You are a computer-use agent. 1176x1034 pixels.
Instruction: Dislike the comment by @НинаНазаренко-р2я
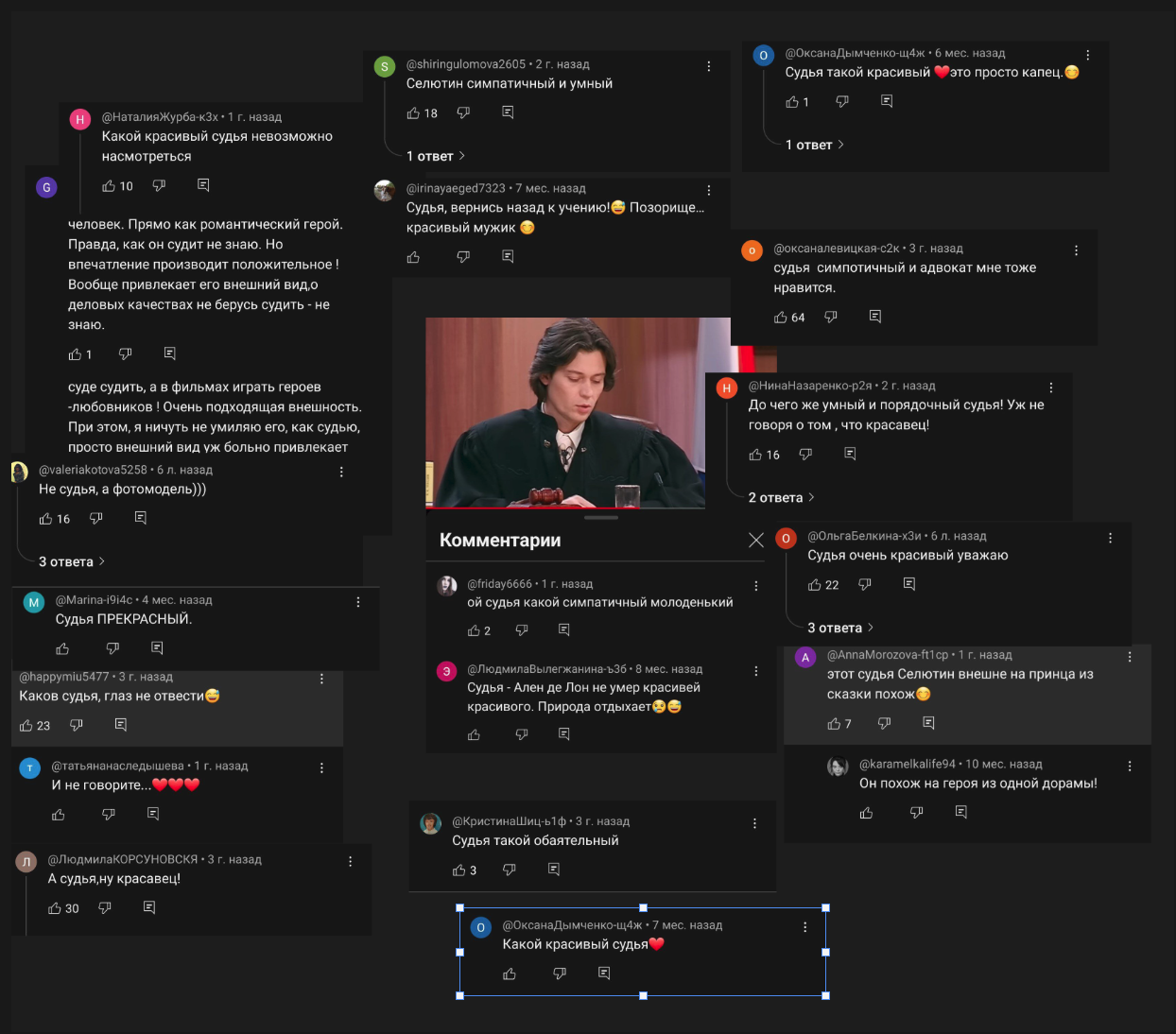805,455
